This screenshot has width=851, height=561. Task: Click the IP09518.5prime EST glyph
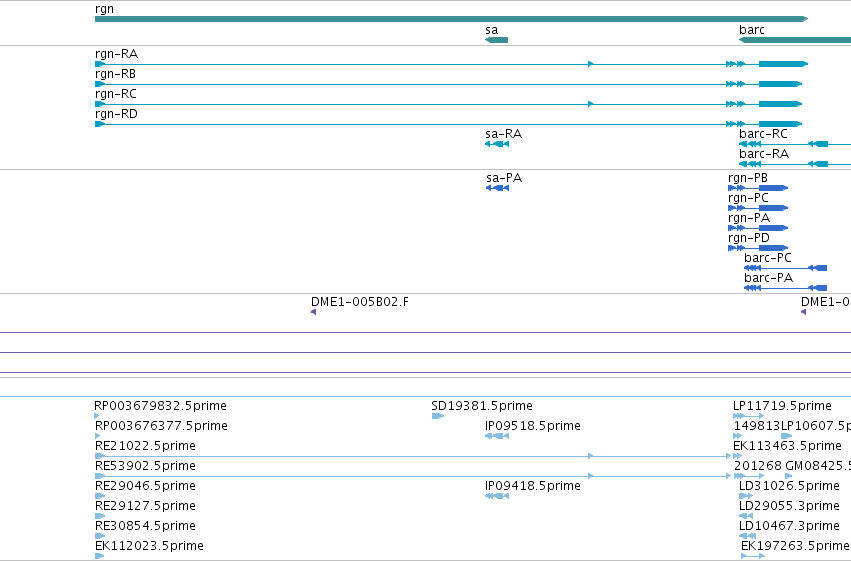point(497,436)
